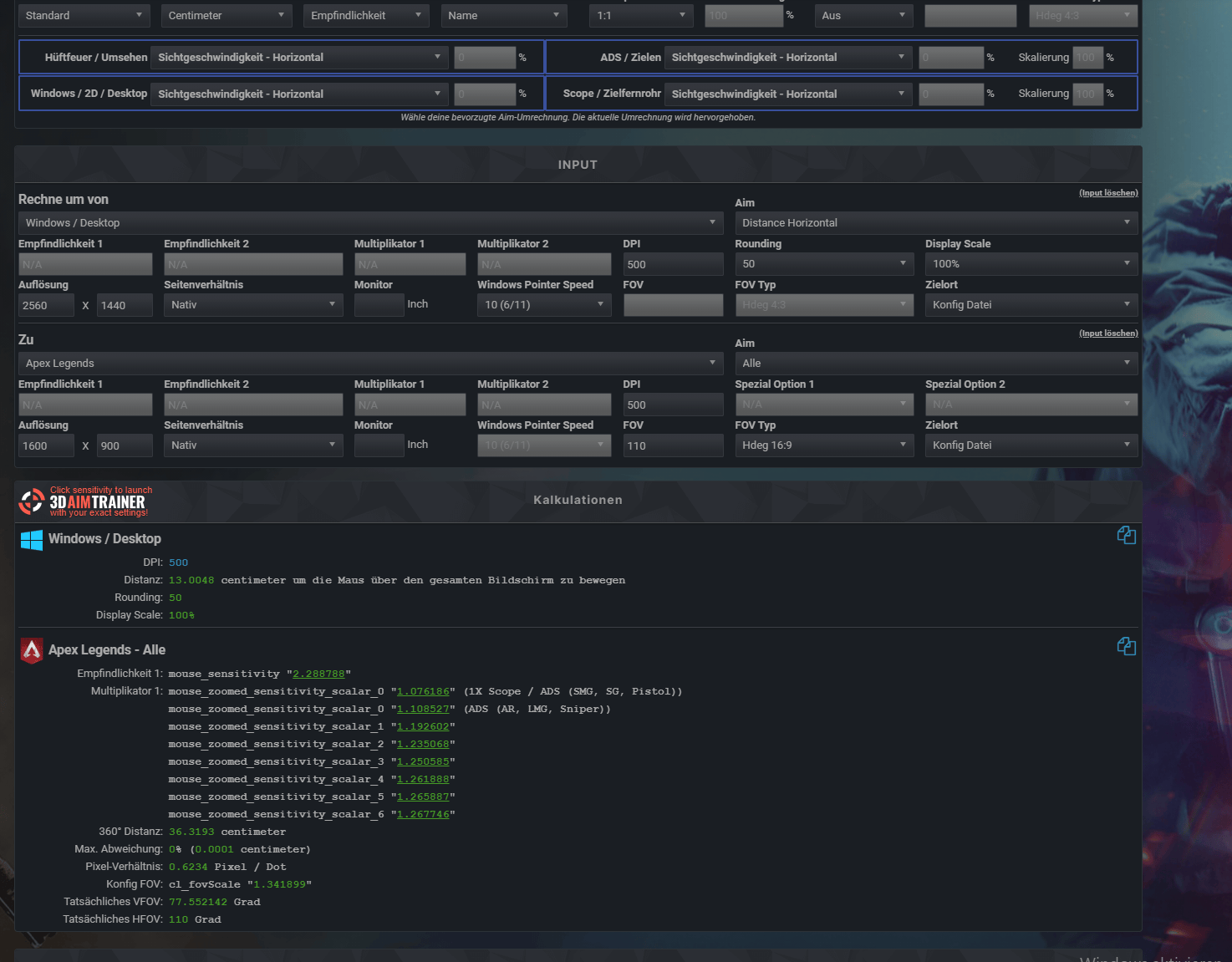Open the Name sorting dropdown
1232x962 pixels.
coord(504,16)
